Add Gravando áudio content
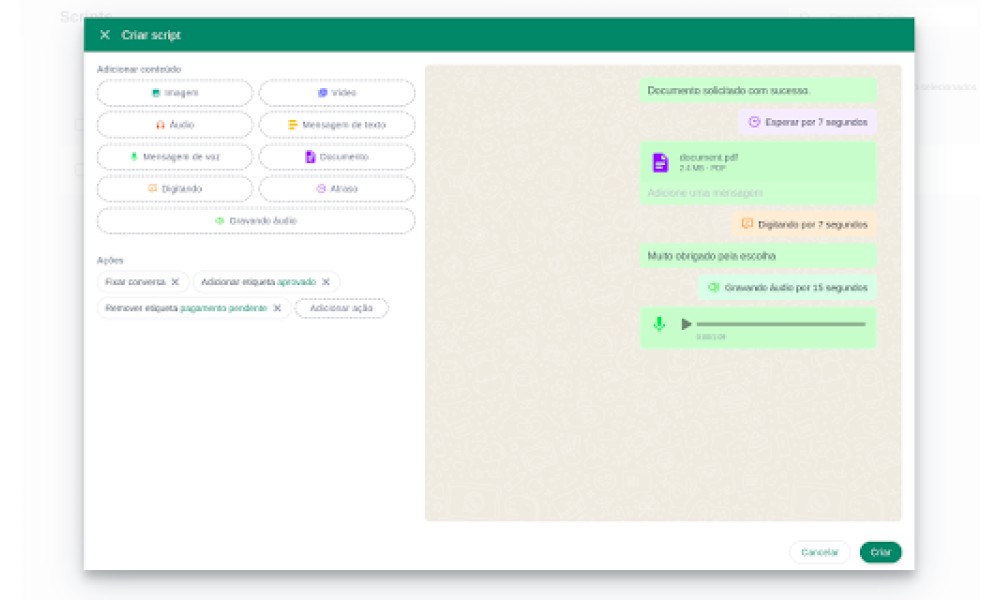The width and height of the screenshot is (1000, 600). point(256,221)
